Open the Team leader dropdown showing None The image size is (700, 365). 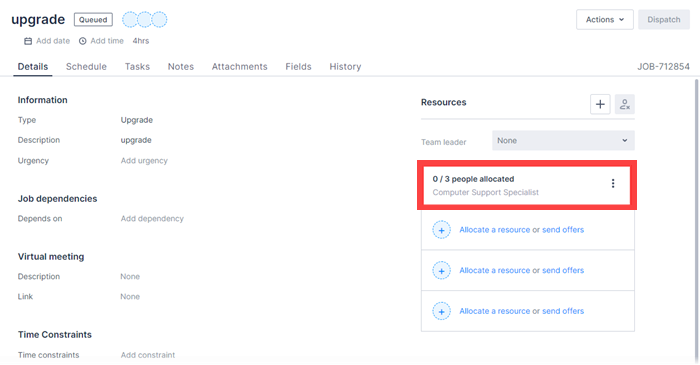(x=563, y=141)
